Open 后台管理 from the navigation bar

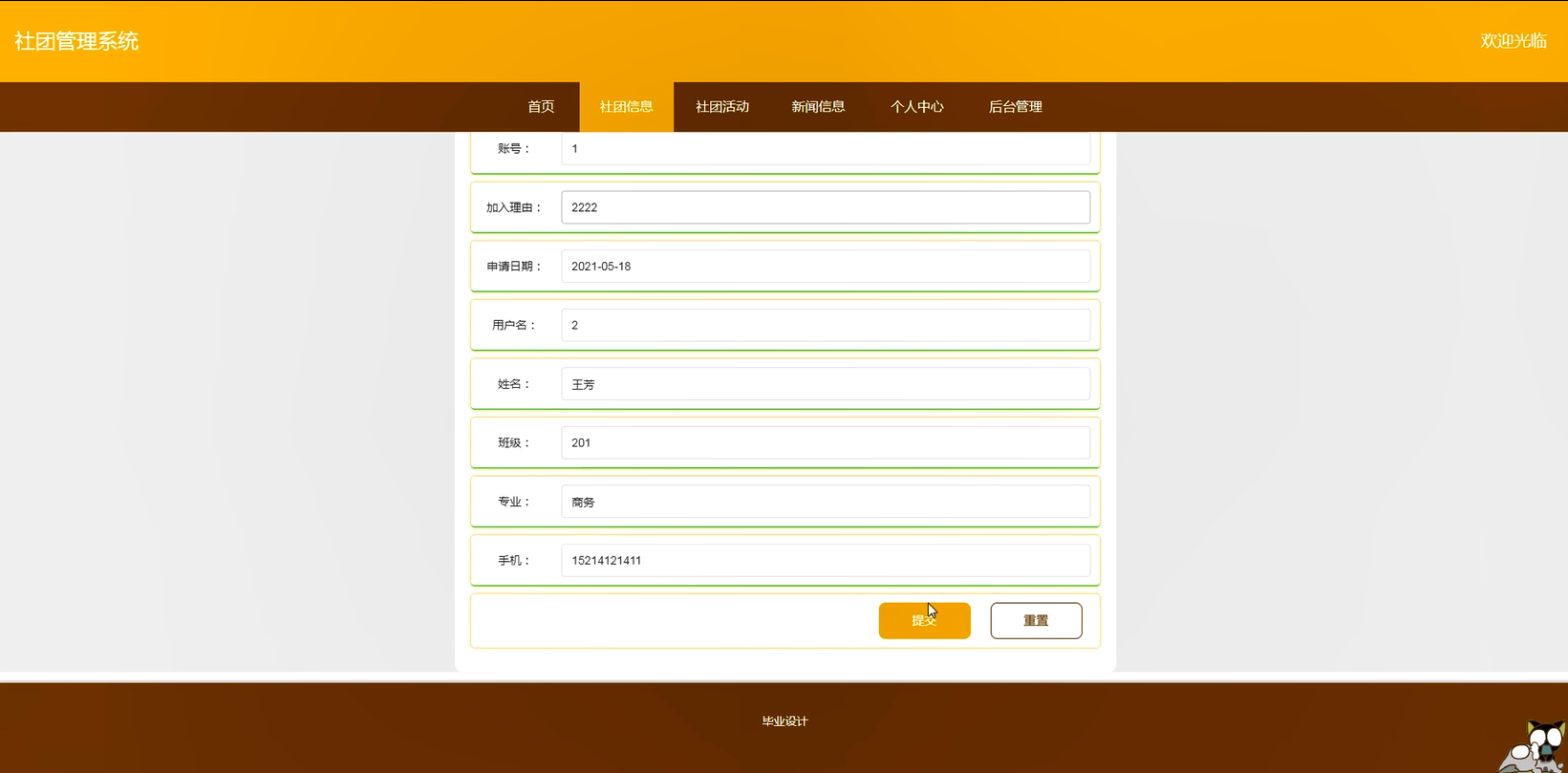pyautogui.click(x=1015, y=107)
